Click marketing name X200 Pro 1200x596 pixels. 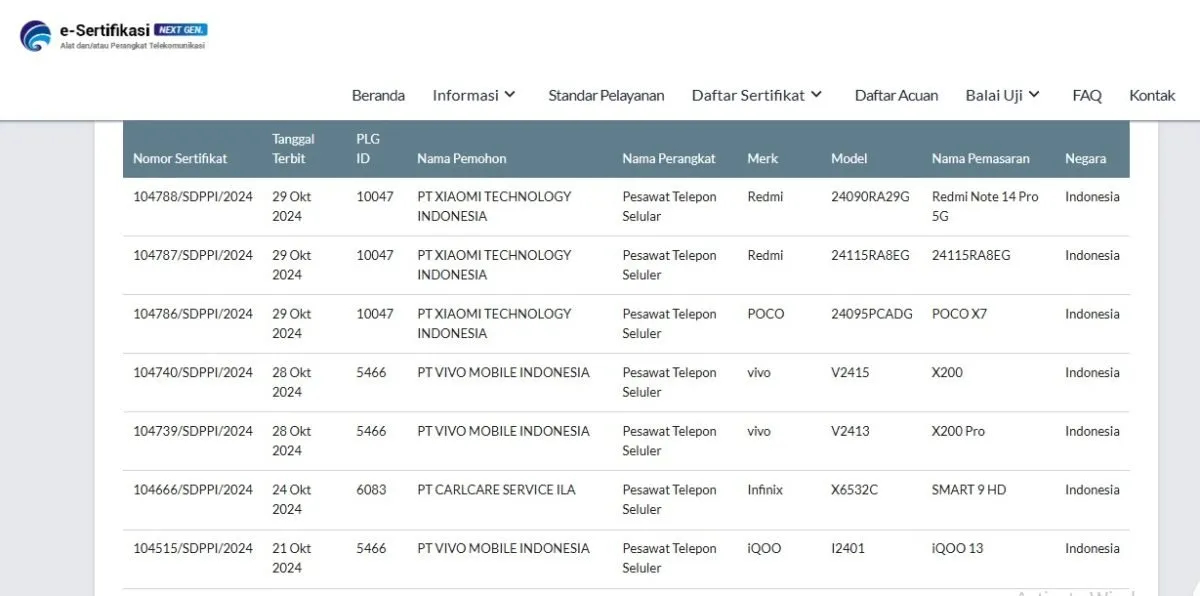[958, 431]
